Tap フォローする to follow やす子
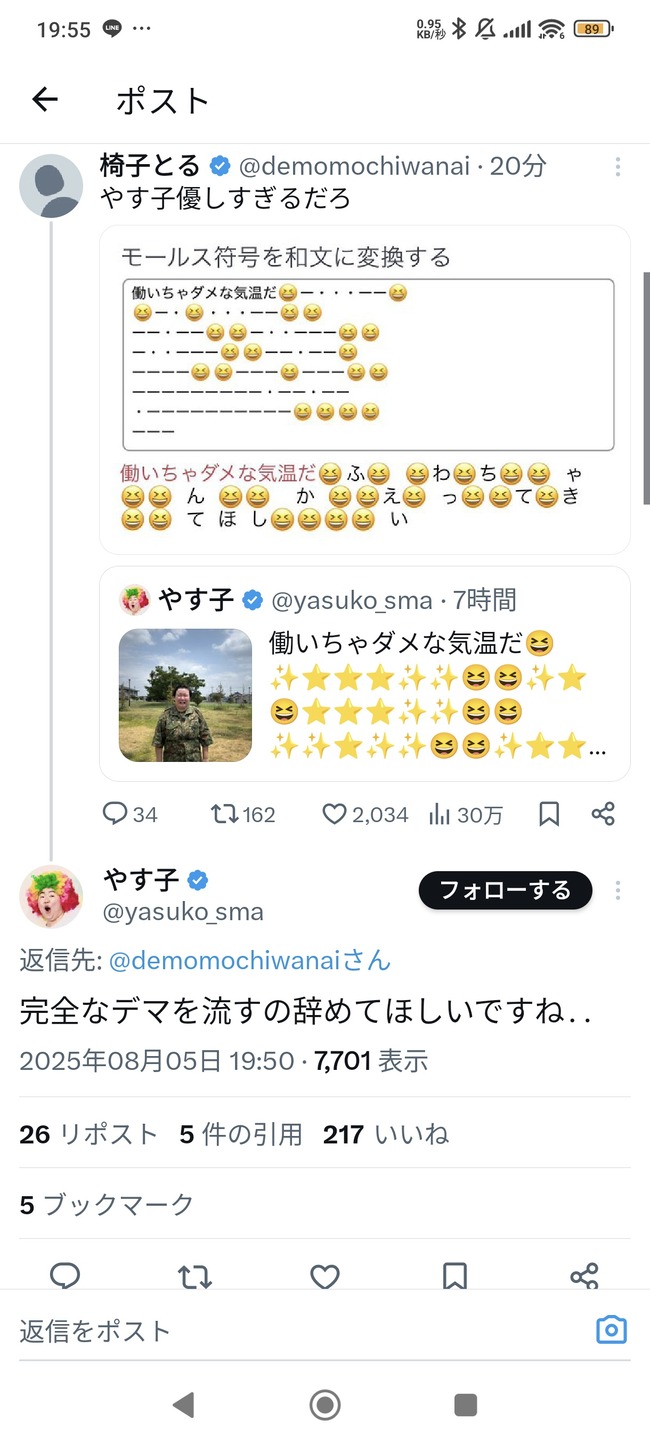 click(505, 890)
